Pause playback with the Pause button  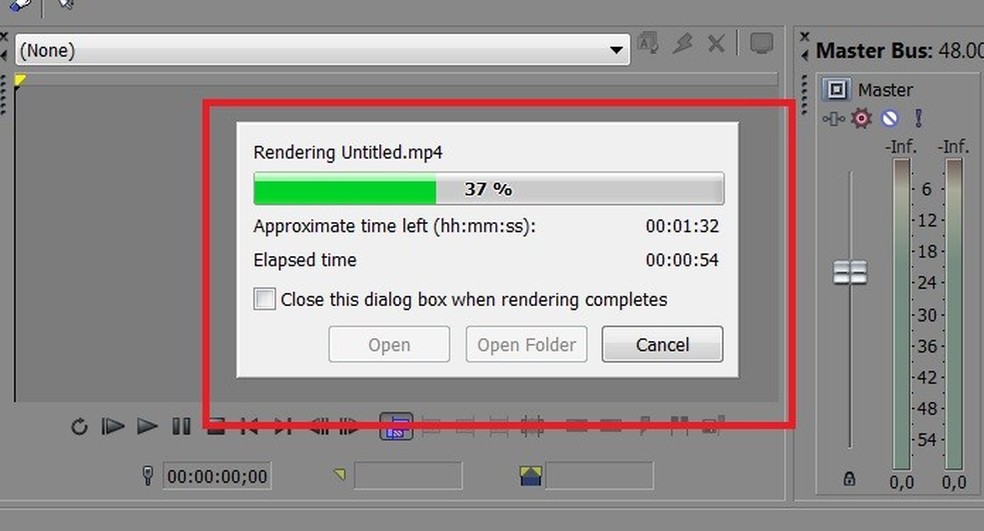click(x=181, y=427)
